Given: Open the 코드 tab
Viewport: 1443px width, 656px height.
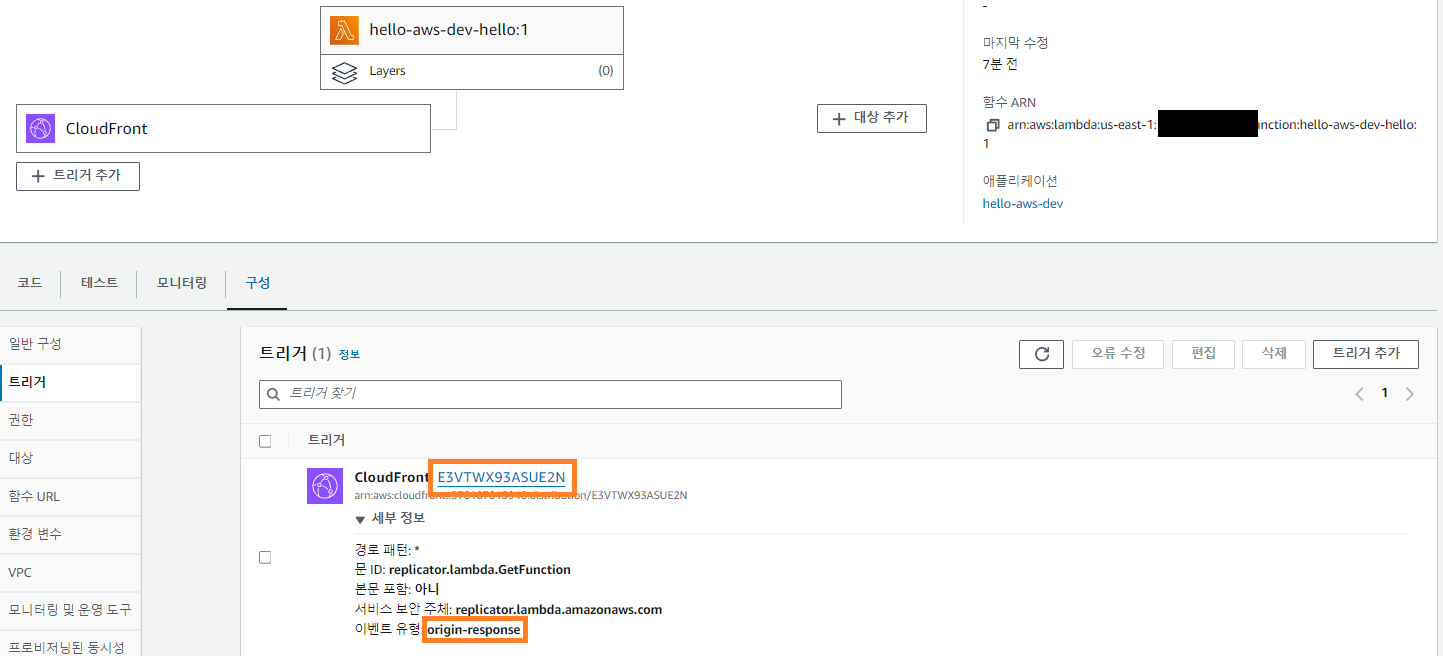Looking at the screenshot, I should pos(30,283).
